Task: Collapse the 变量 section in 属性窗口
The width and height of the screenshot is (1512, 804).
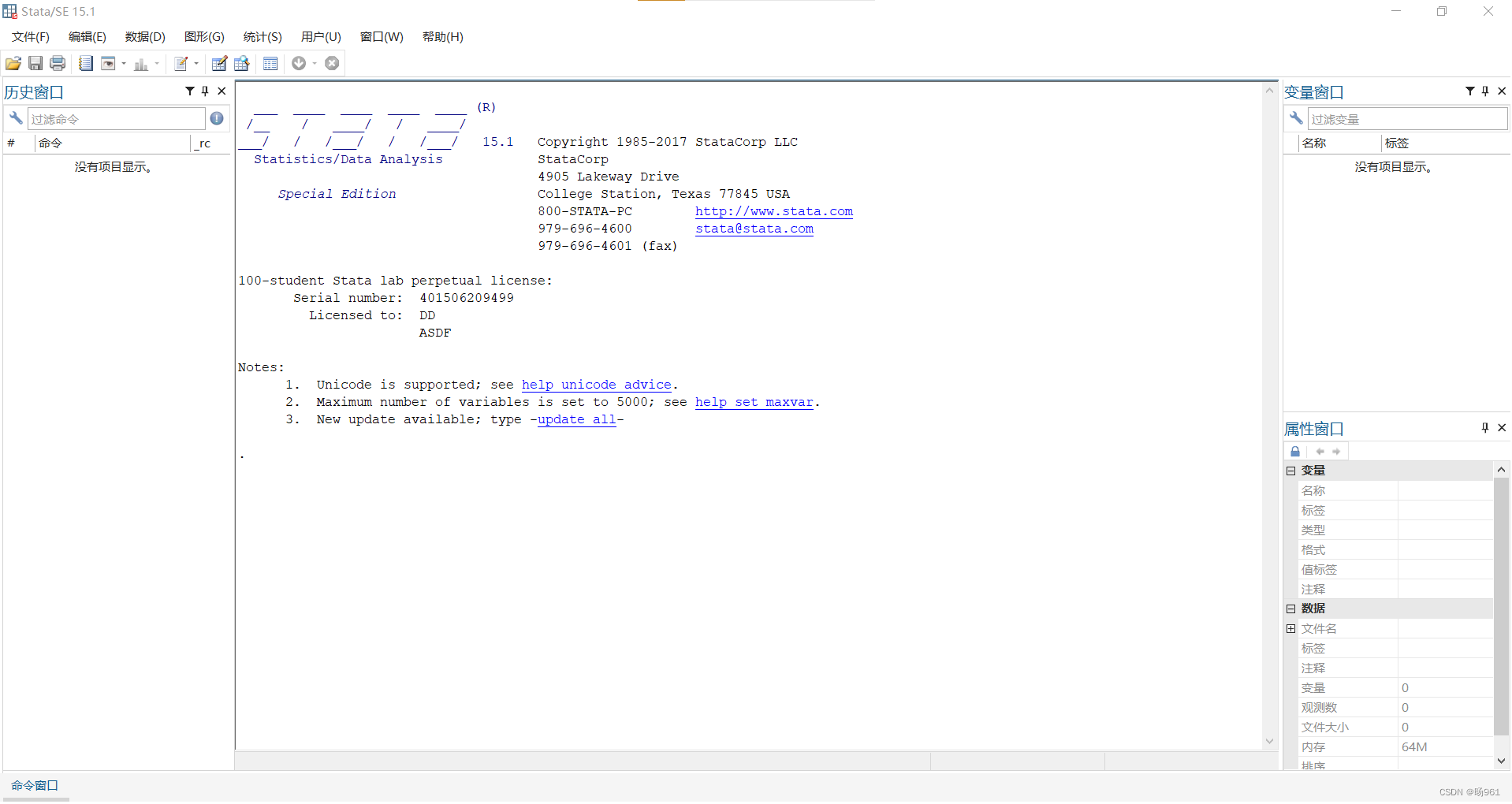Action: (x=1291, y=471)
